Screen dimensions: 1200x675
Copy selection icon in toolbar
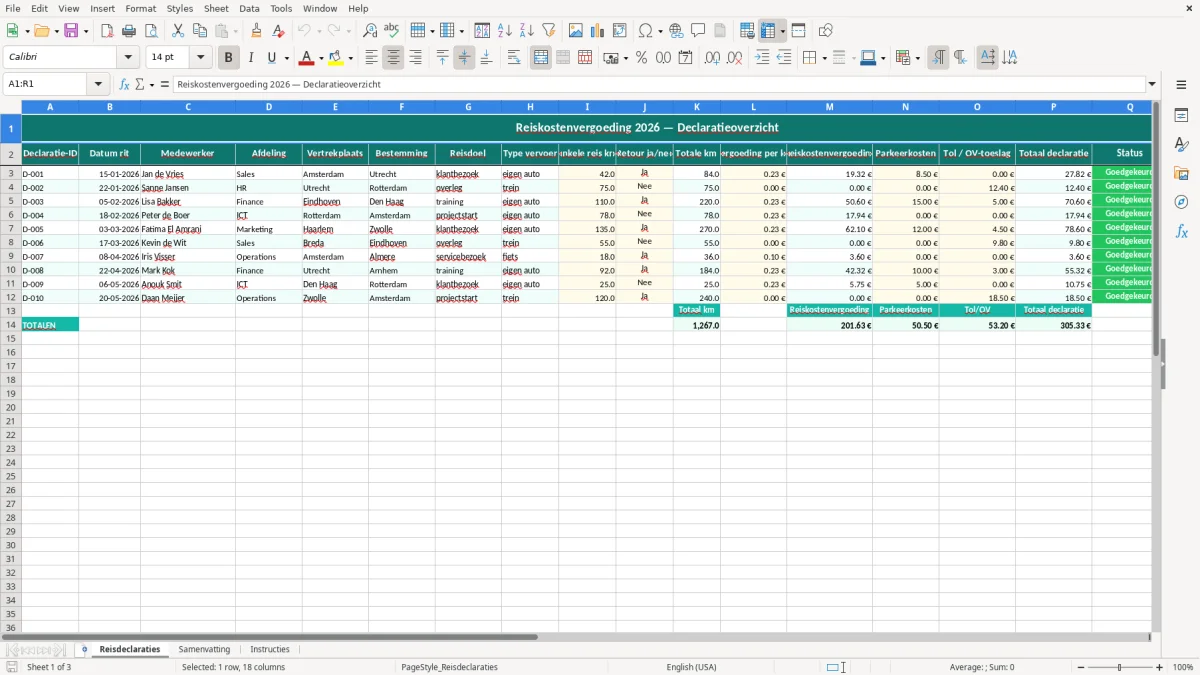(200, 31)
